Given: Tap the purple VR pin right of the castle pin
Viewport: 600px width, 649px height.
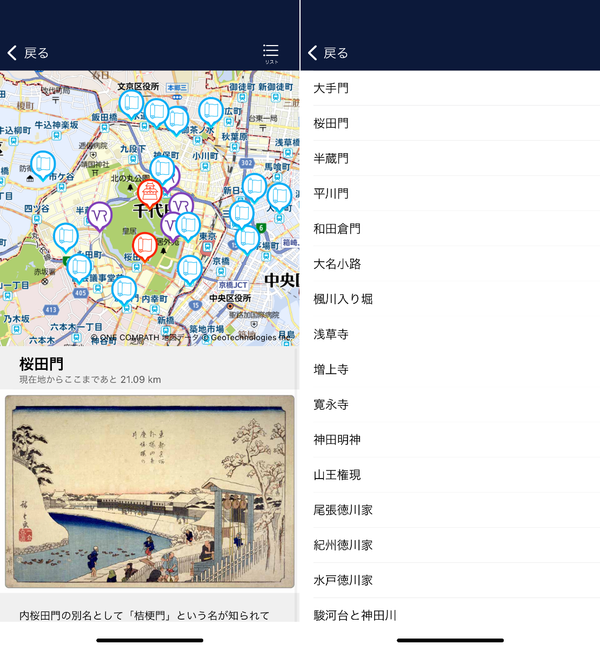Looking at the screenshot, I should (x=182, y=205).
